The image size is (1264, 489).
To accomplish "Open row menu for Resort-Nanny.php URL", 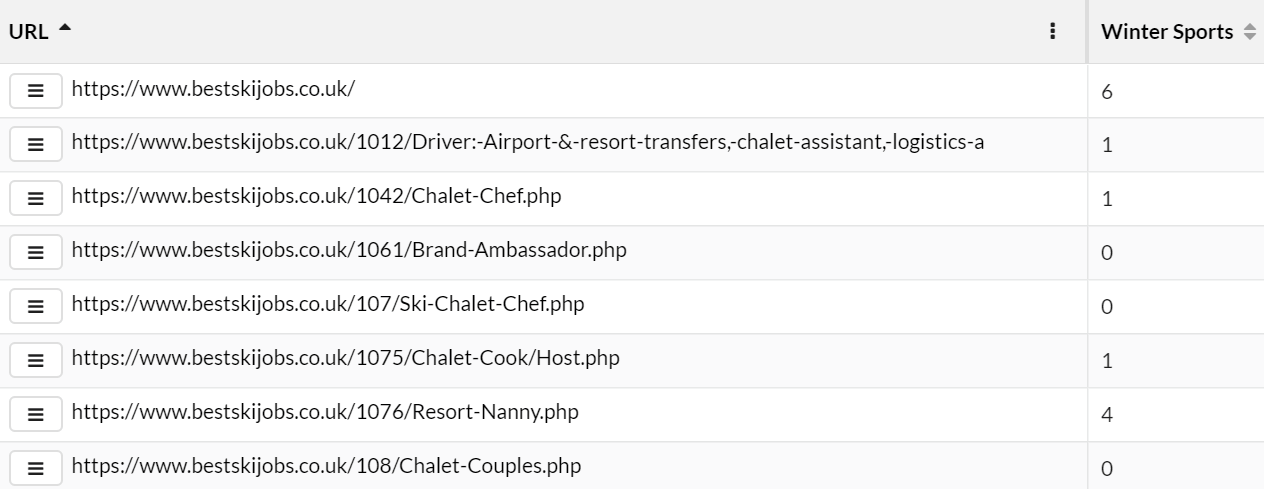I will tap(36, 414).
